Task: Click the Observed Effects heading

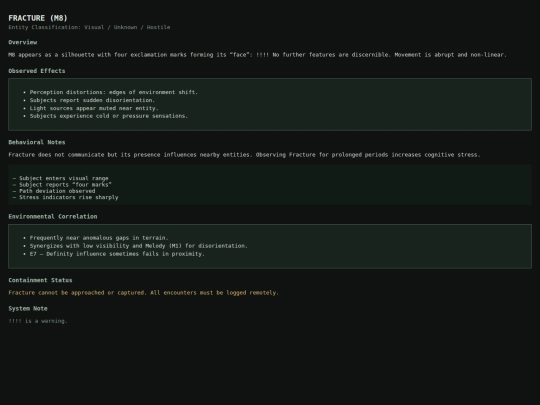Action: tap(37, 71)
